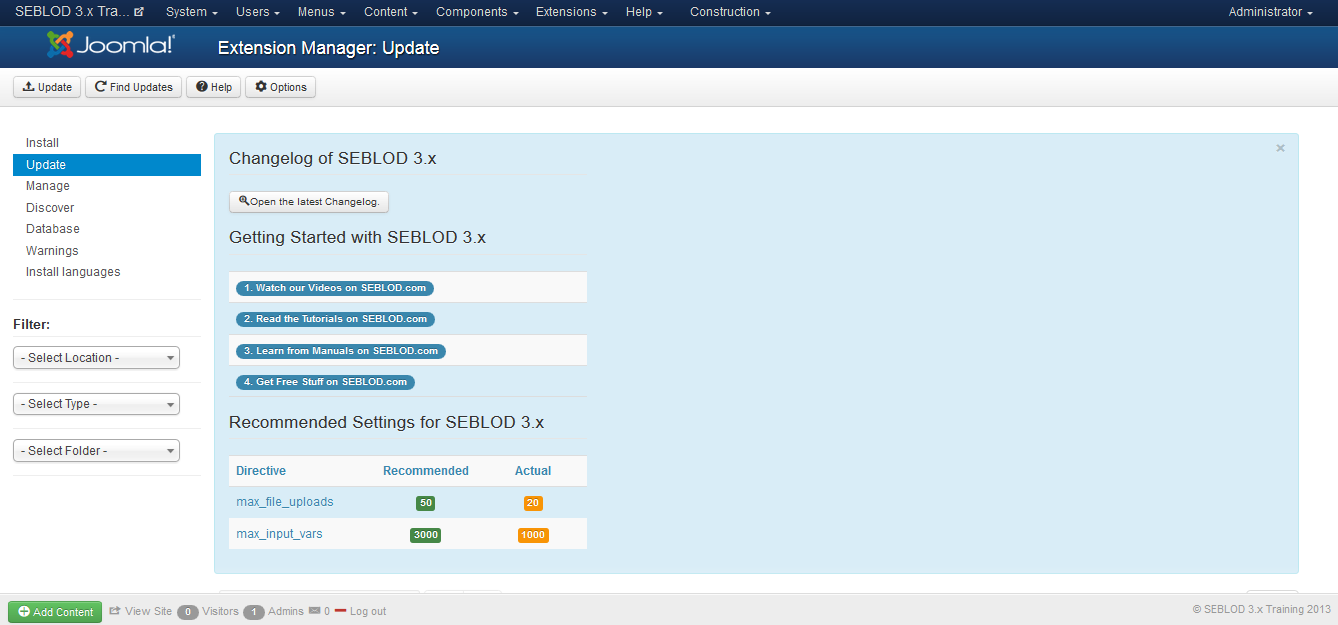Click Watch our Videos on SEBLOD.com
Viewport: 1338px width, 625px height.
pos(335,288)
